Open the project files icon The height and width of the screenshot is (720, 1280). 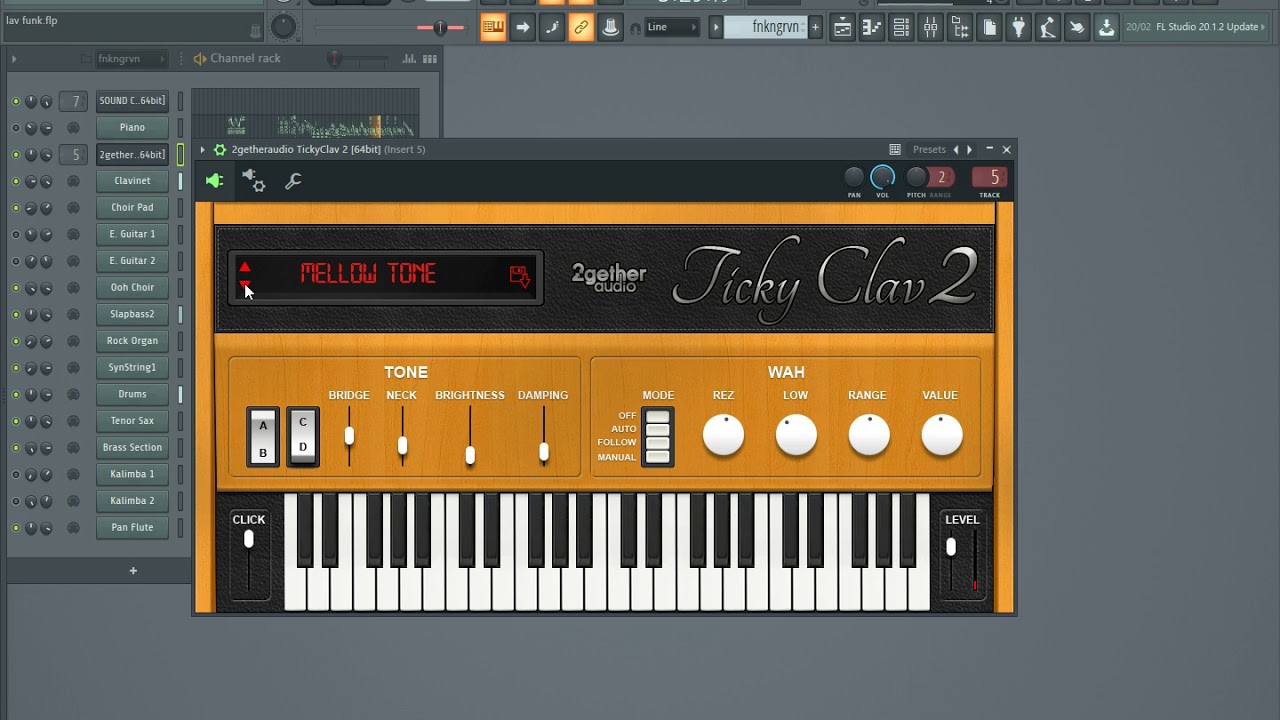coord(989,28)
